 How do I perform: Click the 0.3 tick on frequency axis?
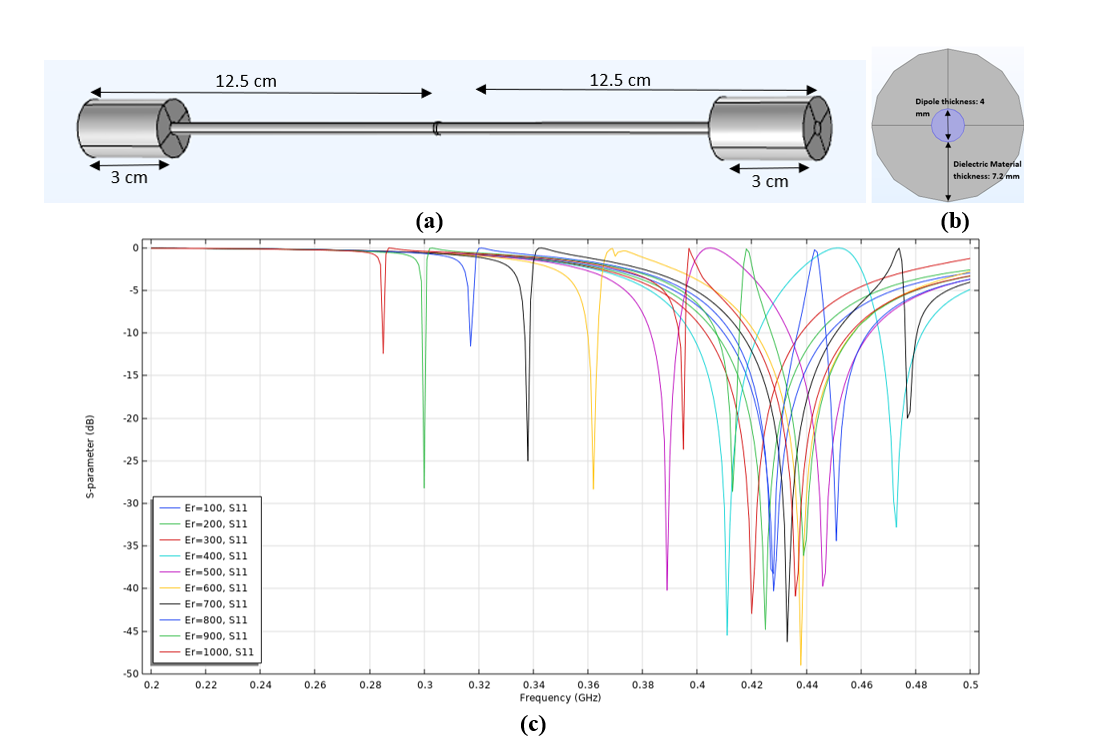tap(424, 685)
